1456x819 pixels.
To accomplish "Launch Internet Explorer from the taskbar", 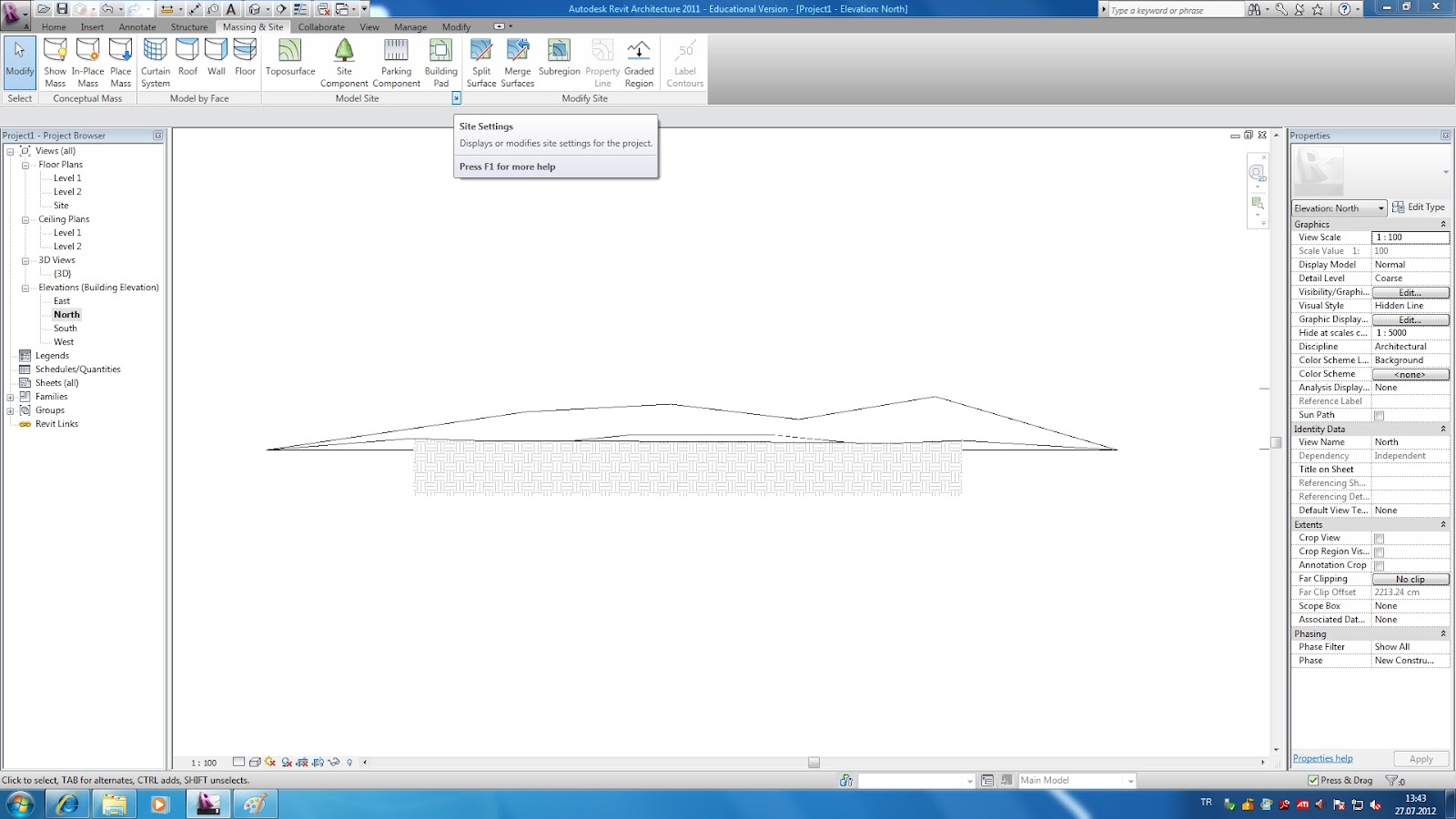I will point(67,804).
